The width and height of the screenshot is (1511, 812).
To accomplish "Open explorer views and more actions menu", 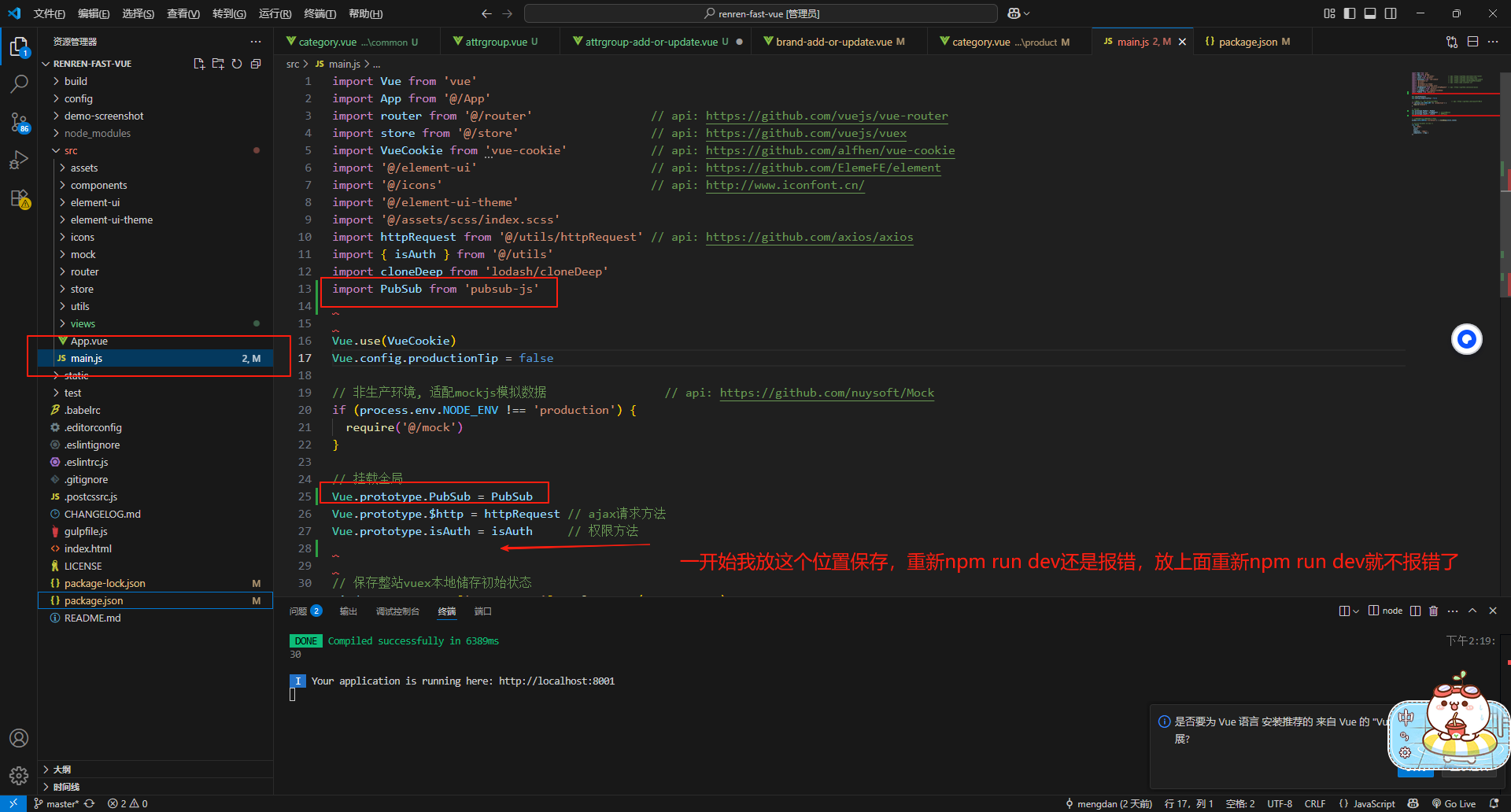I will click(256, 42).
